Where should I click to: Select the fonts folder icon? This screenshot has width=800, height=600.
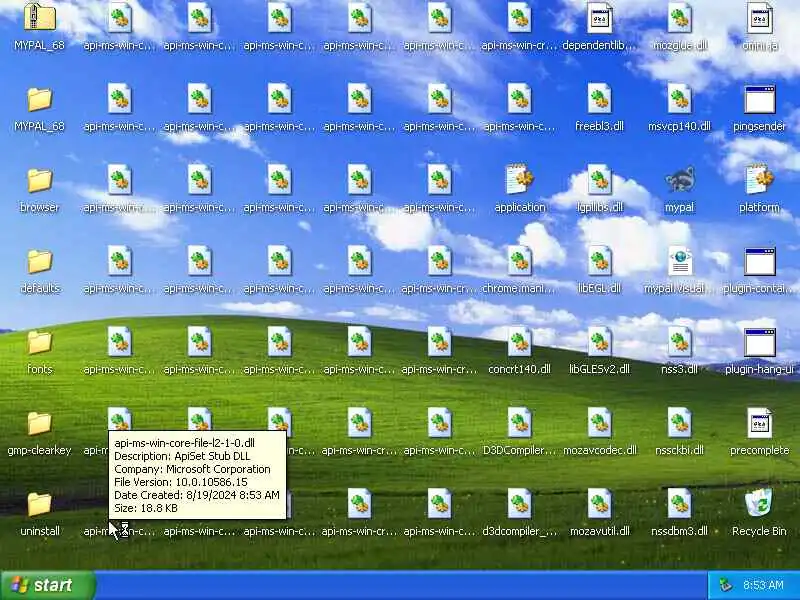pos(40,342)
